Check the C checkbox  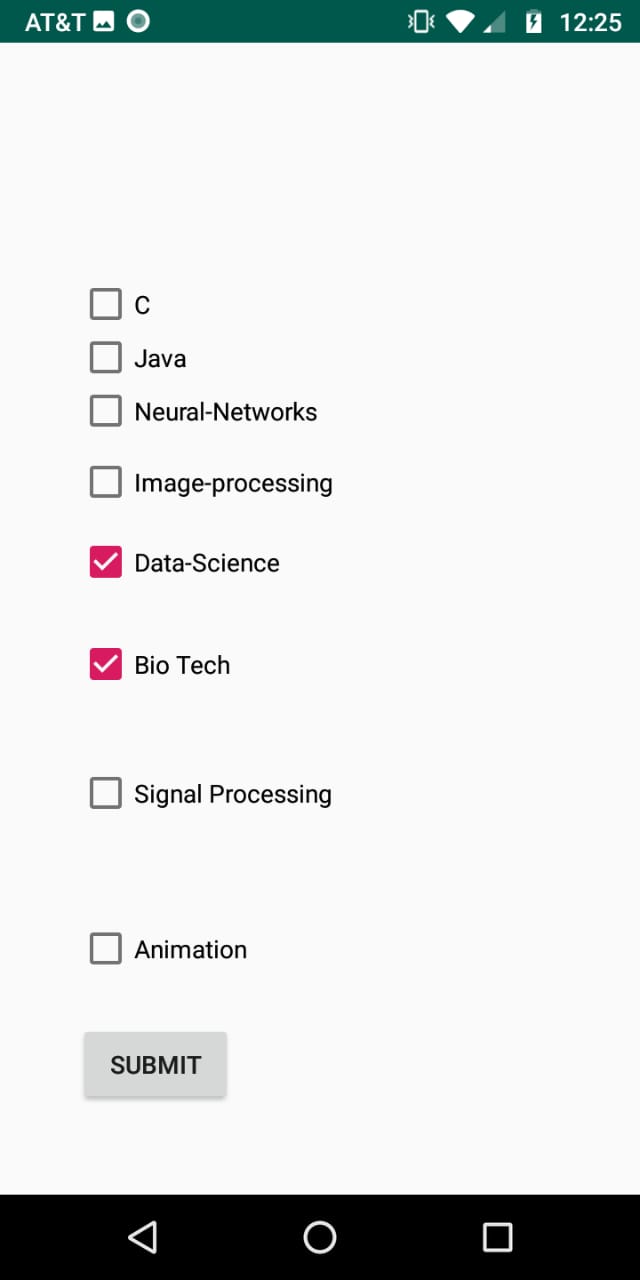pos(106,304)
